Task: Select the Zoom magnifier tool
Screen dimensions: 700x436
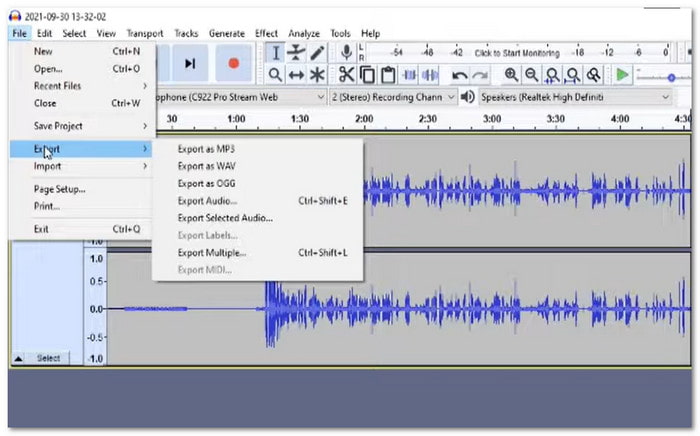Action: (x=275, y=75)
